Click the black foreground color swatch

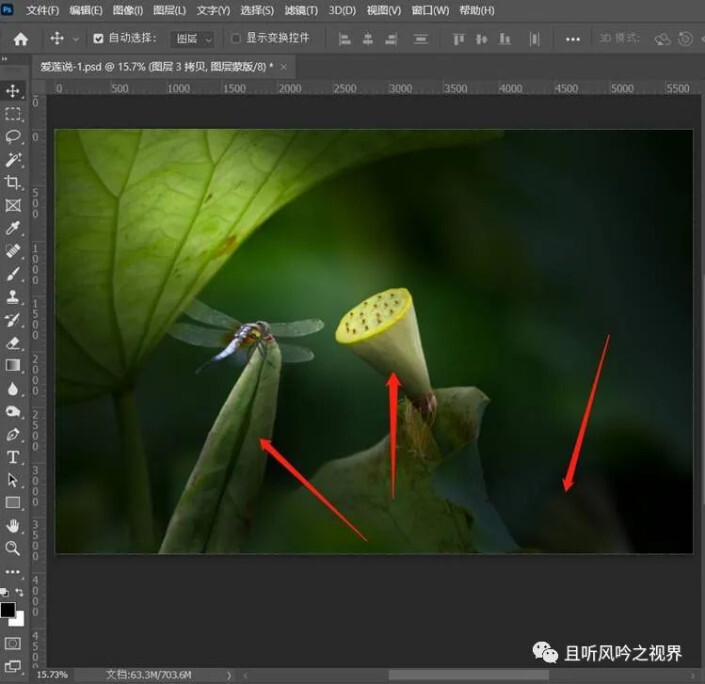click(x=8, y=609)
